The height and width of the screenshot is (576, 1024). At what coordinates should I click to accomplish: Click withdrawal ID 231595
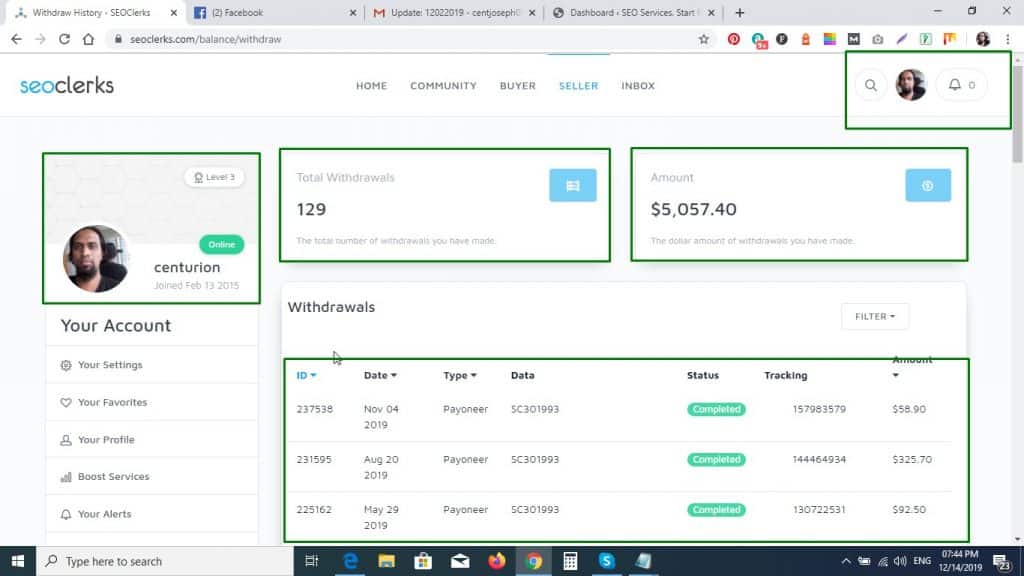pos(314,460)
